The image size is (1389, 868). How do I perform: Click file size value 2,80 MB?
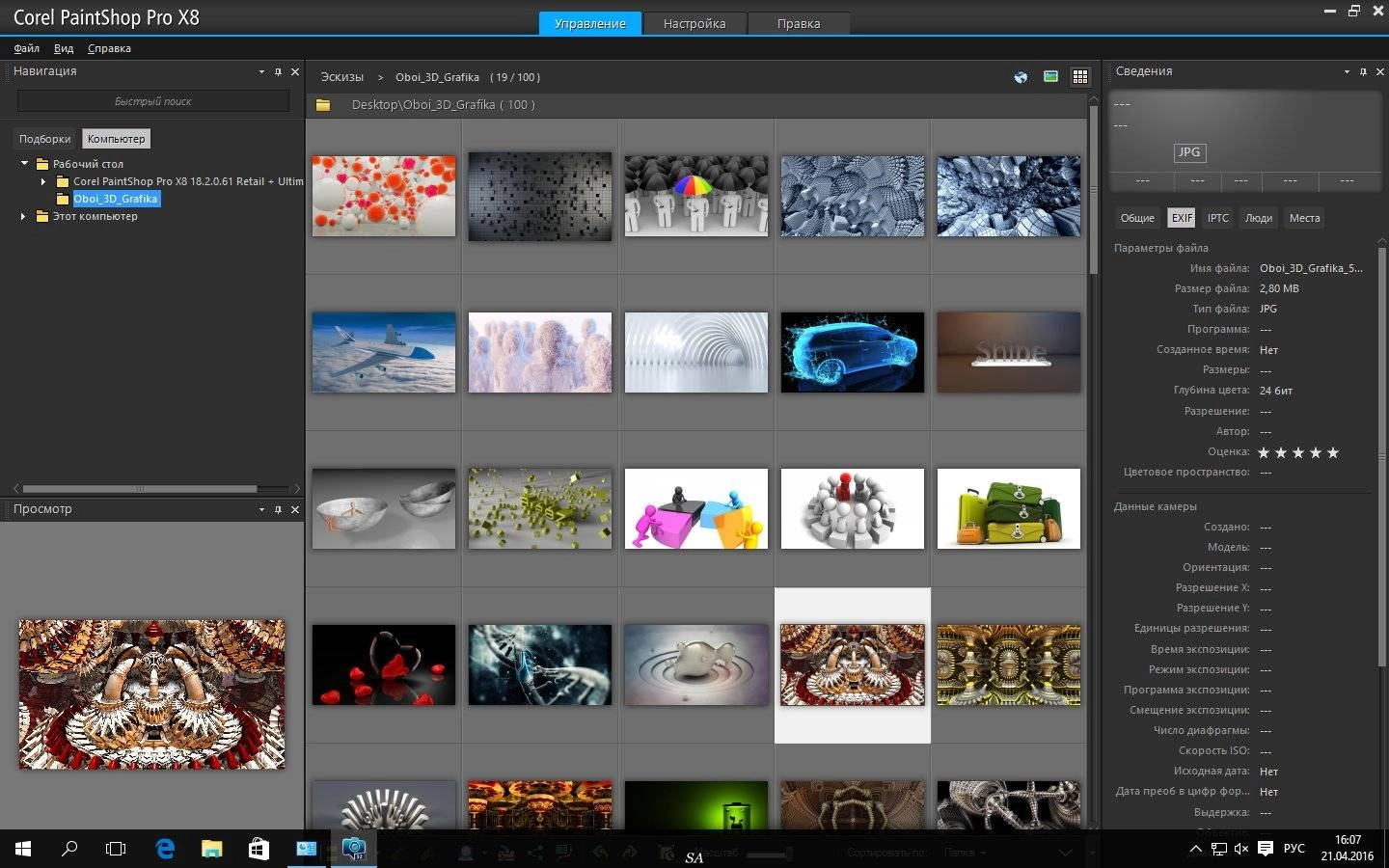pyautogui.click(x=1279, y=288)
